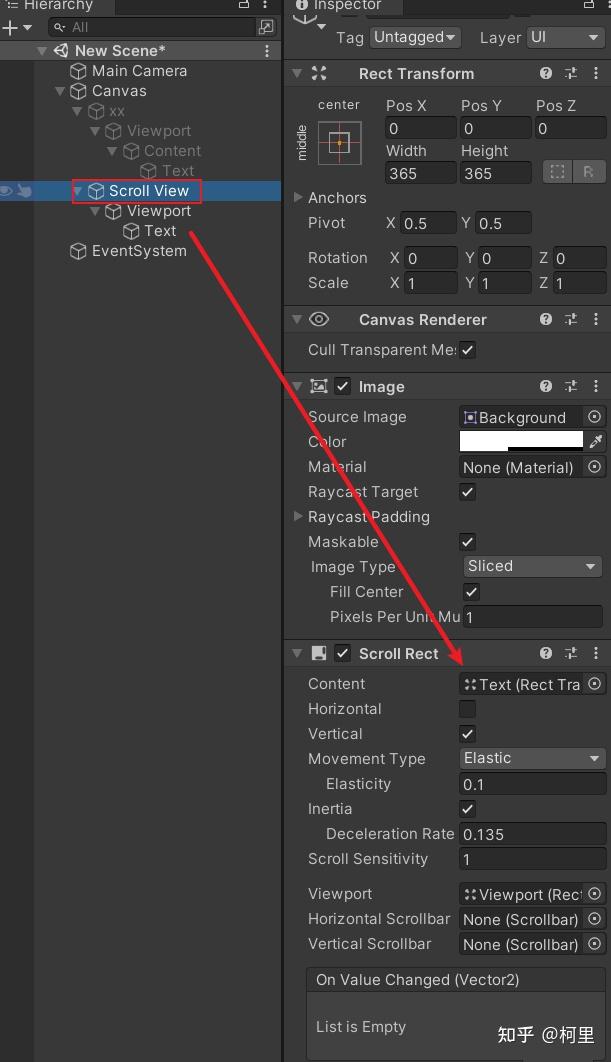Toggle the Cull Transparent Mesh checkbox

(468, 350)
